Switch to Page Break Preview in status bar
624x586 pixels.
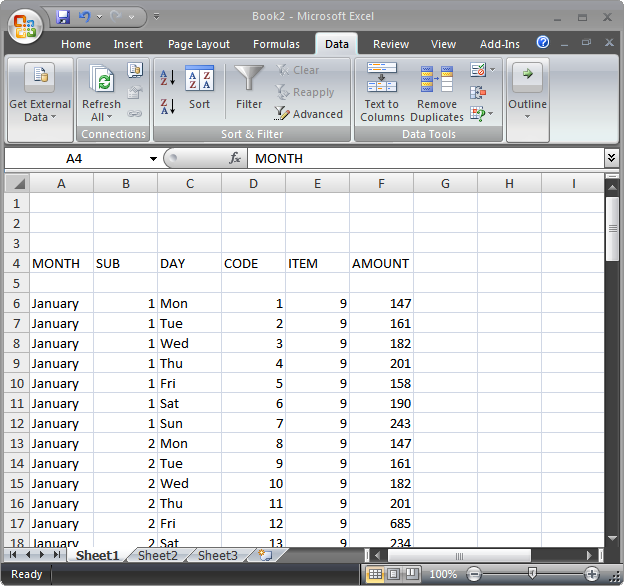click(x=410, y=574)
